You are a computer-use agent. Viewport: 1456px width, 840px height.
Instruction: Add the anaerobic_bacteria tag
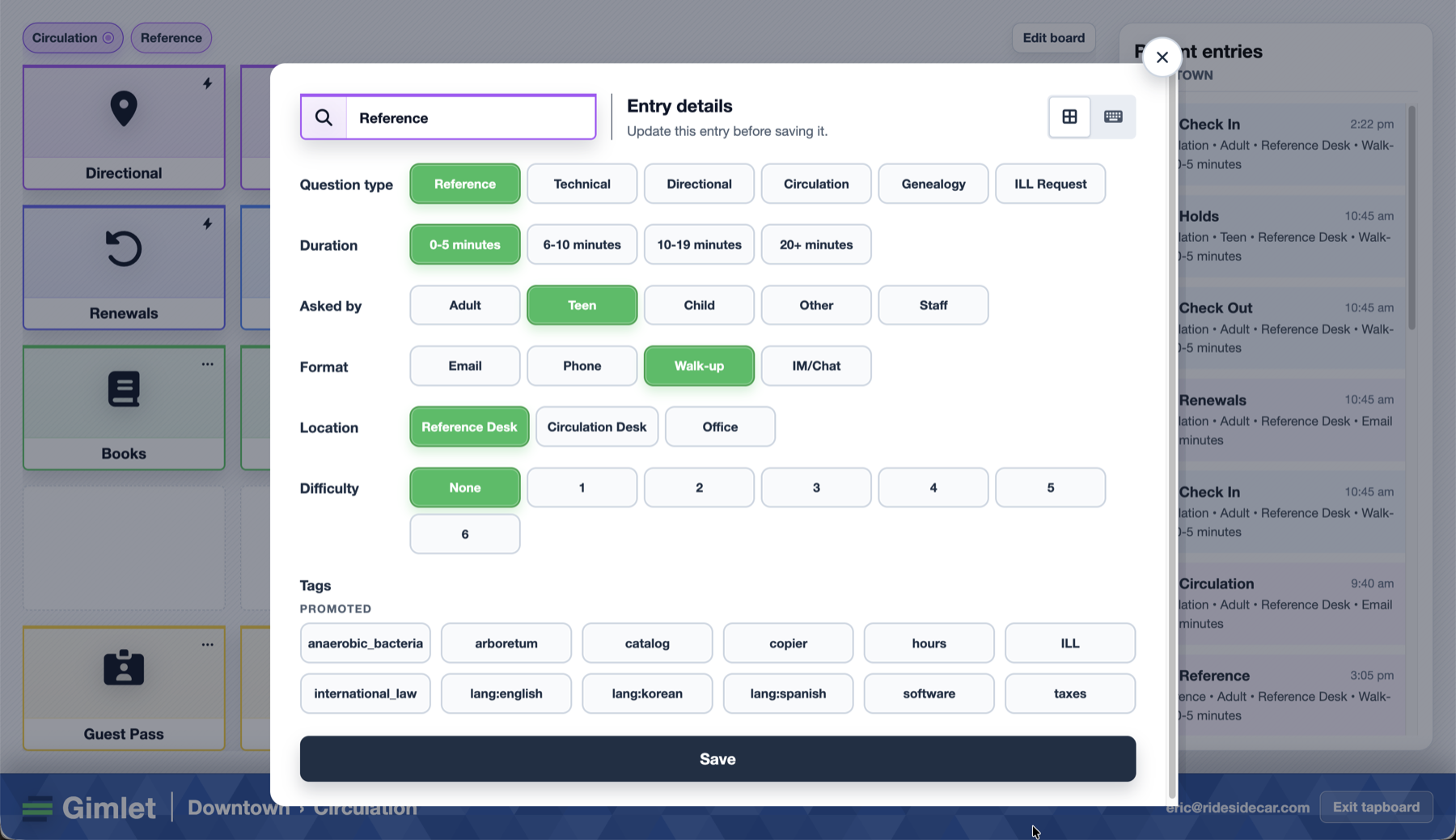tap(365, 643)
